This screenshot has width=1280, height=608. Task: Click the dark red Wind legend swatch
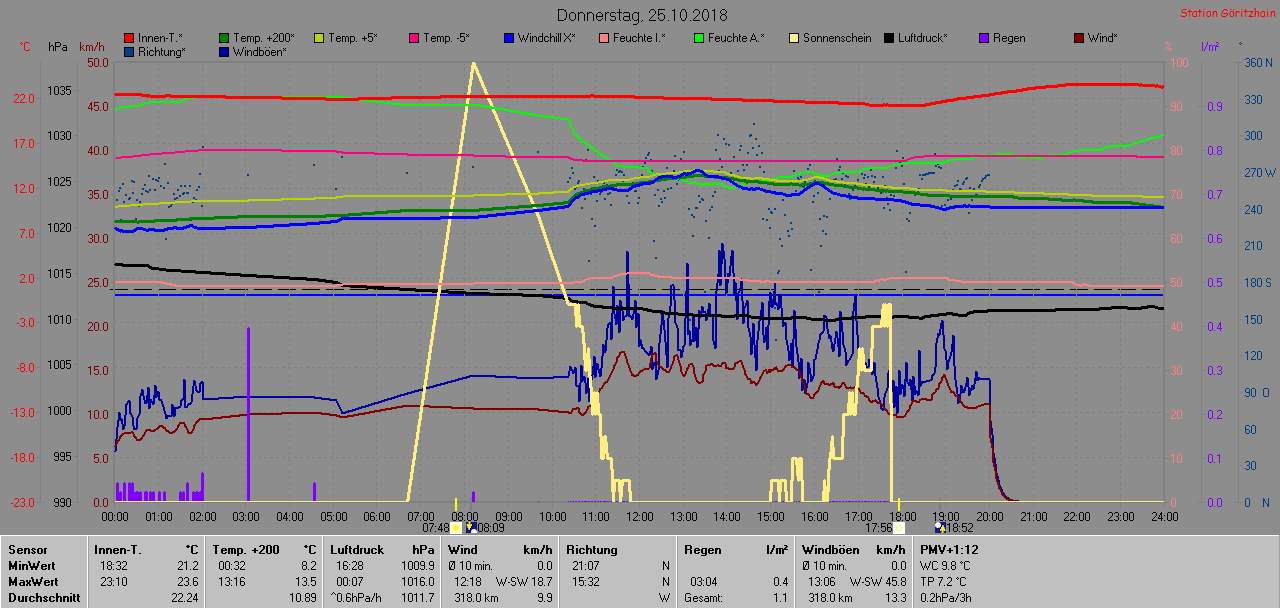pos(1079,38)
